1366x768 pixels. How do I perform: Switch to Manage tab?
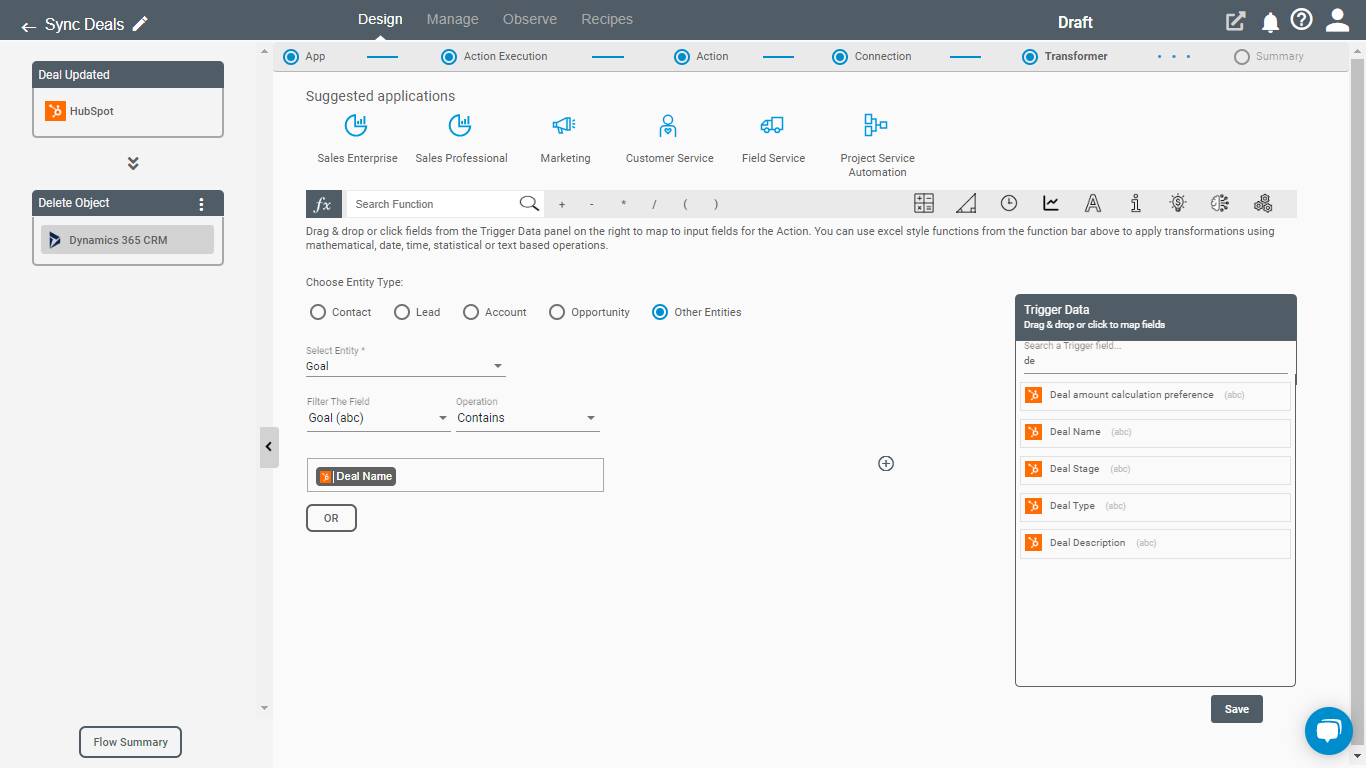[452, 19]
